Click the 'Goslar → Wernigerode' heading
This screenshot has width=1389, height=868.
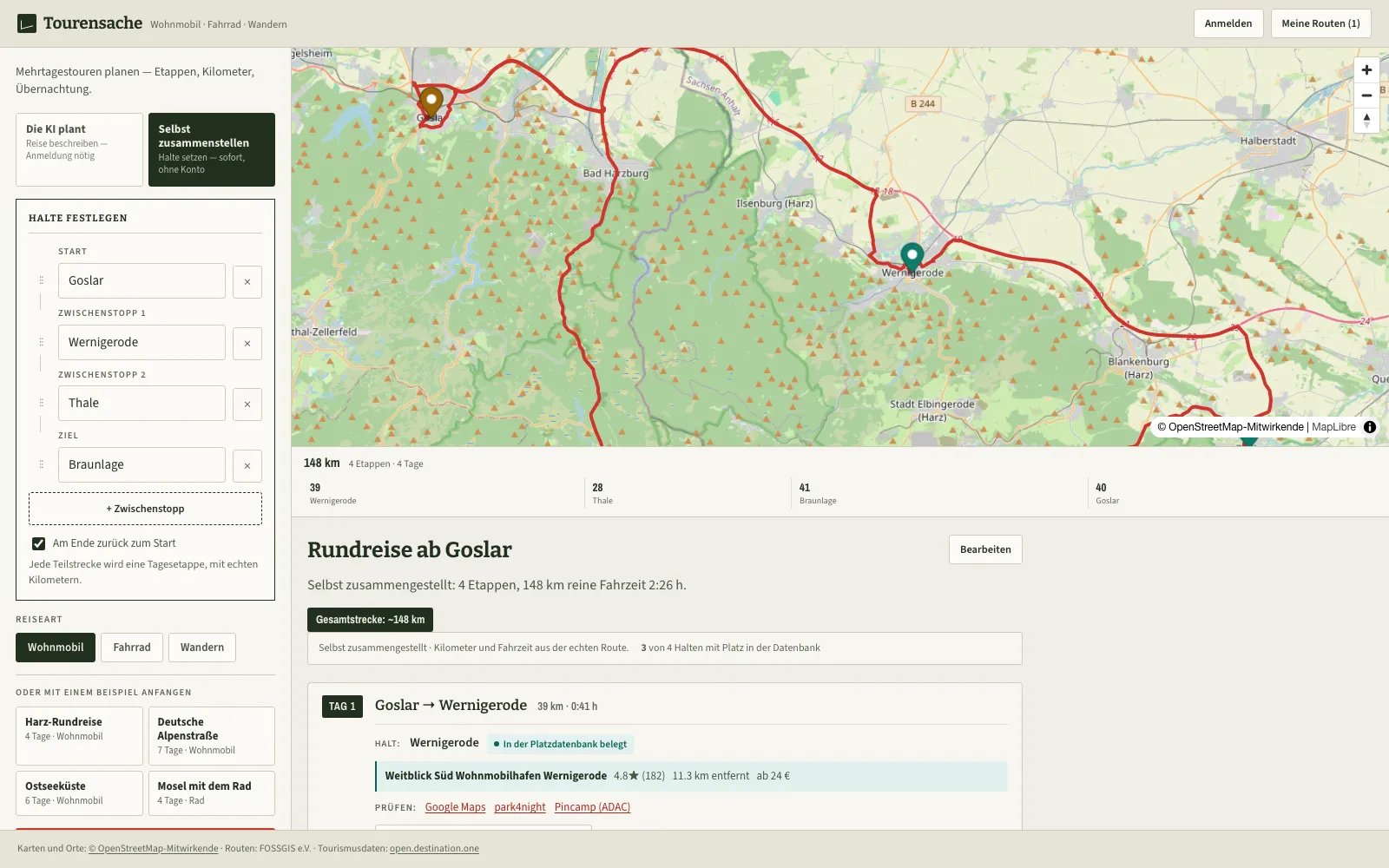coord(451,705)
